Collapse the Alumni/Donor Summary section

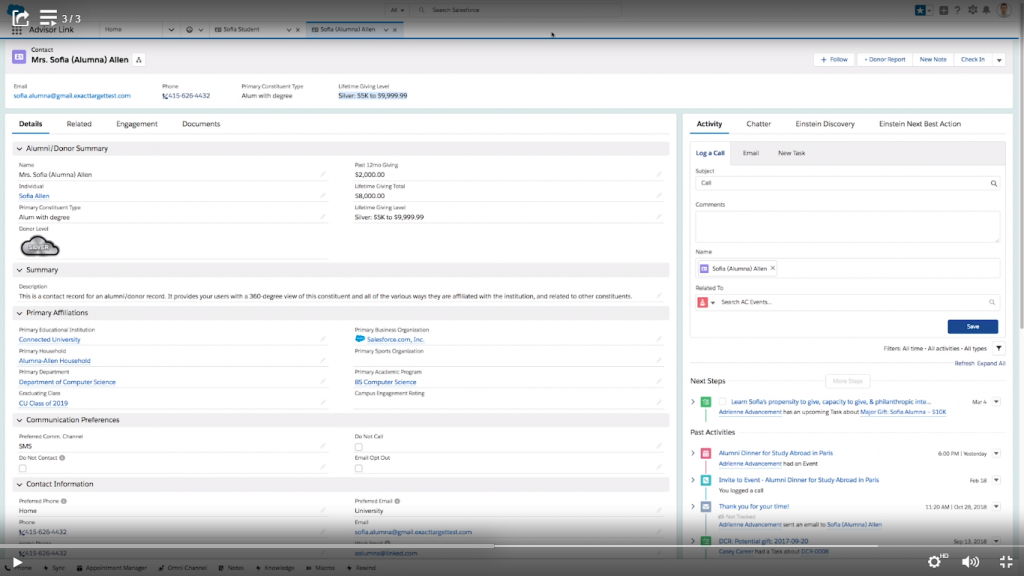pyautogui.click(x=20, y=149)
